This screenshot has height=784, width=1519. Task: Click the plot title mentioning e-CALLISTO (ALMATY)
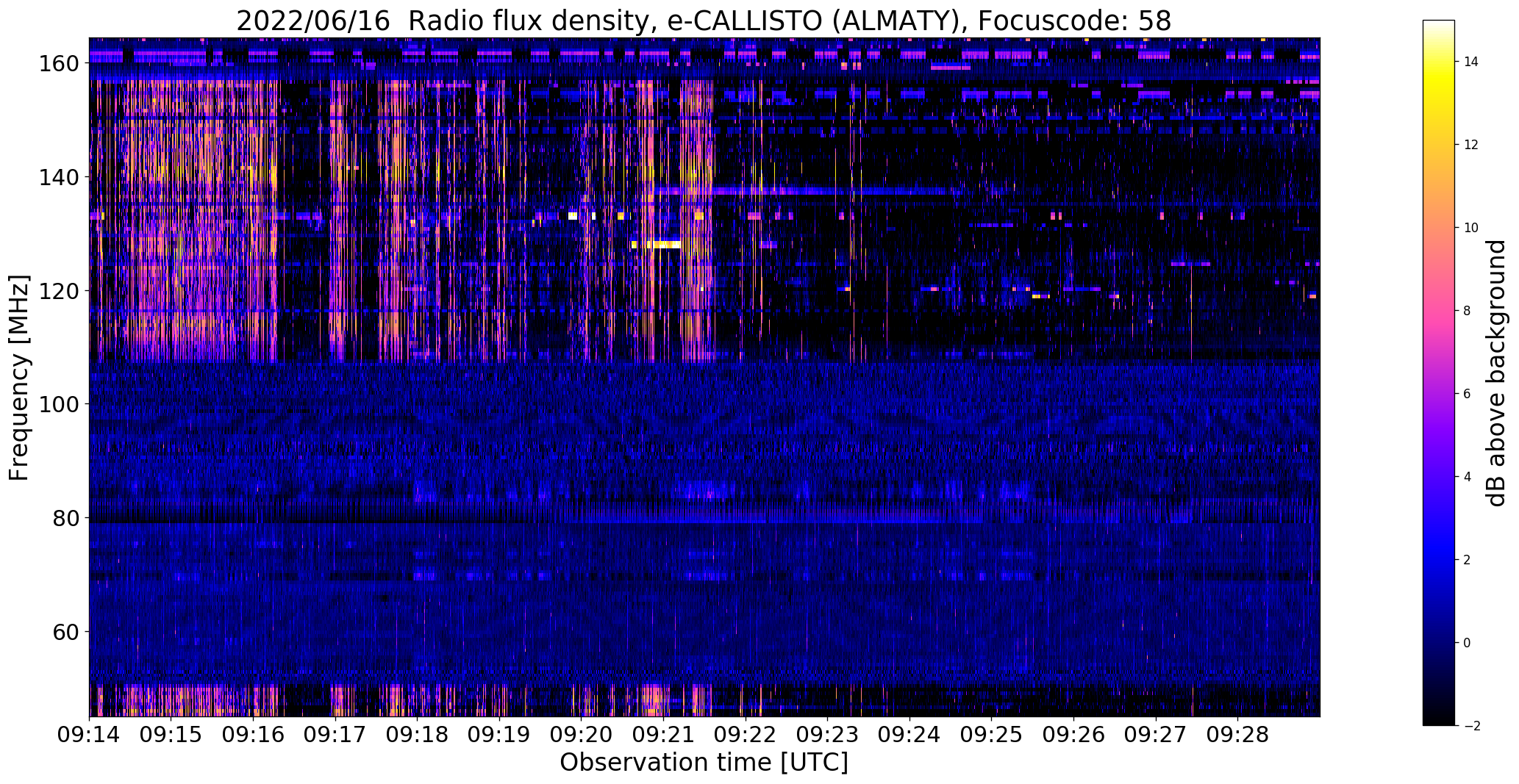pyautogui.click(x=704, y=21)
